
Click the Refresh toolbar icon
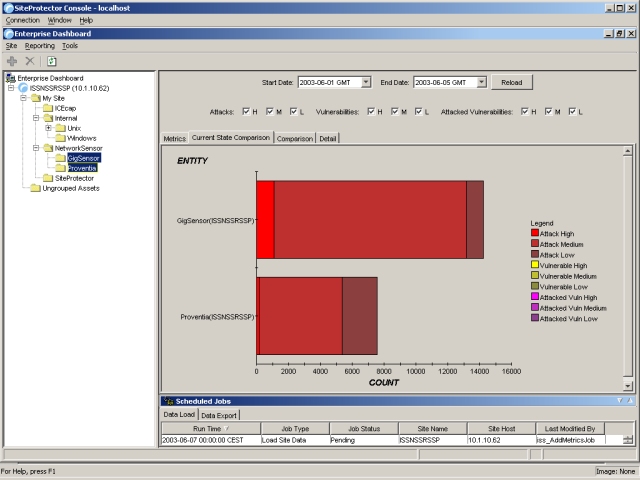(51, 61)
